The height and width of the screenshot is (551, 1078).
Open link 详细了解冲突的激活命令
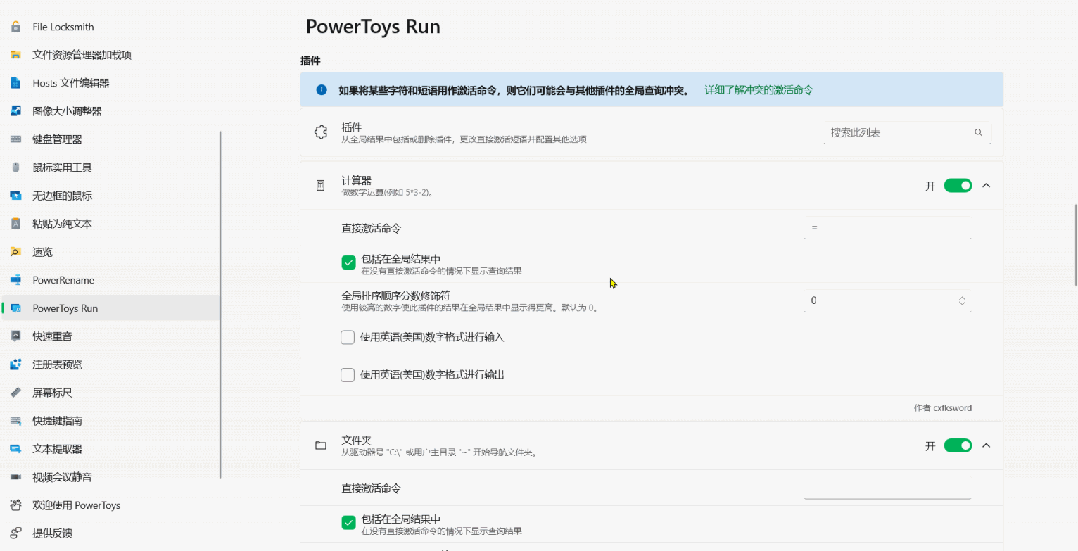[x=758, y=90]
